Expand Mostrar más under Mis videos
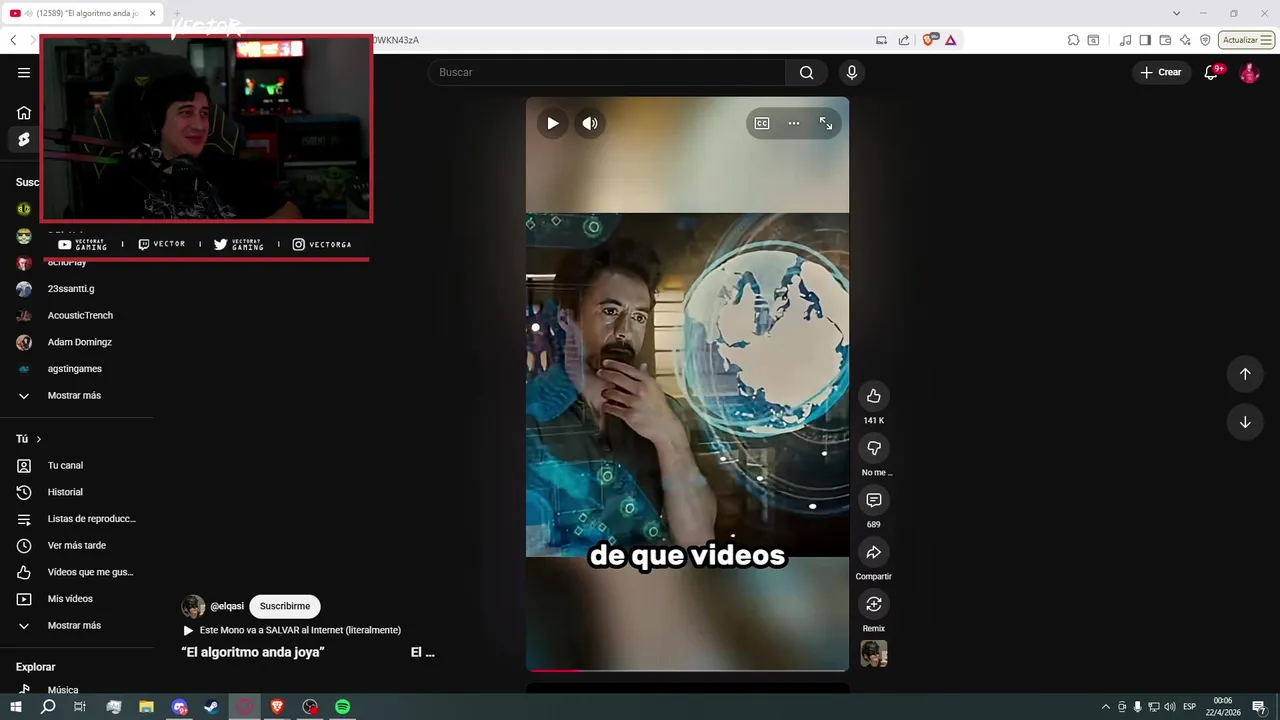 coord(74,625)
